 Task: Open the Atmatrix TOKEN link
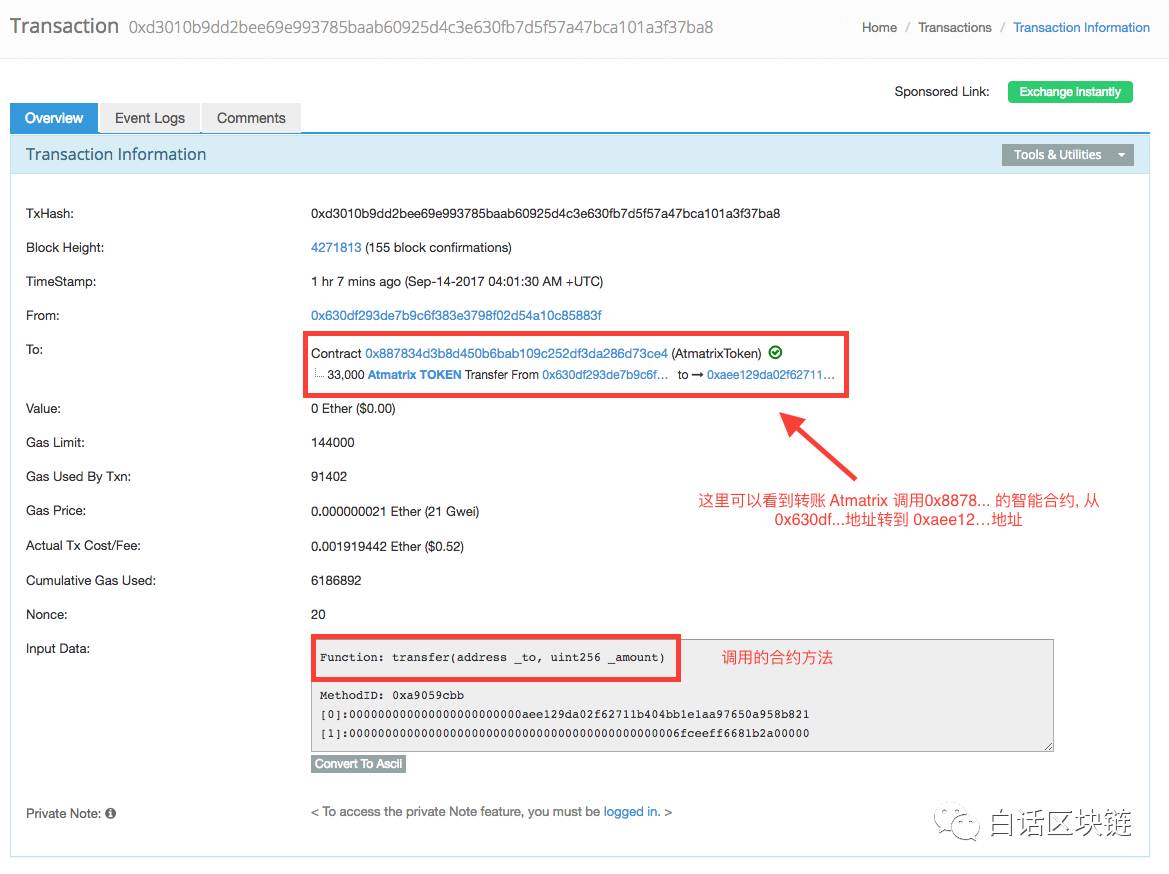[x=415, y=374]
